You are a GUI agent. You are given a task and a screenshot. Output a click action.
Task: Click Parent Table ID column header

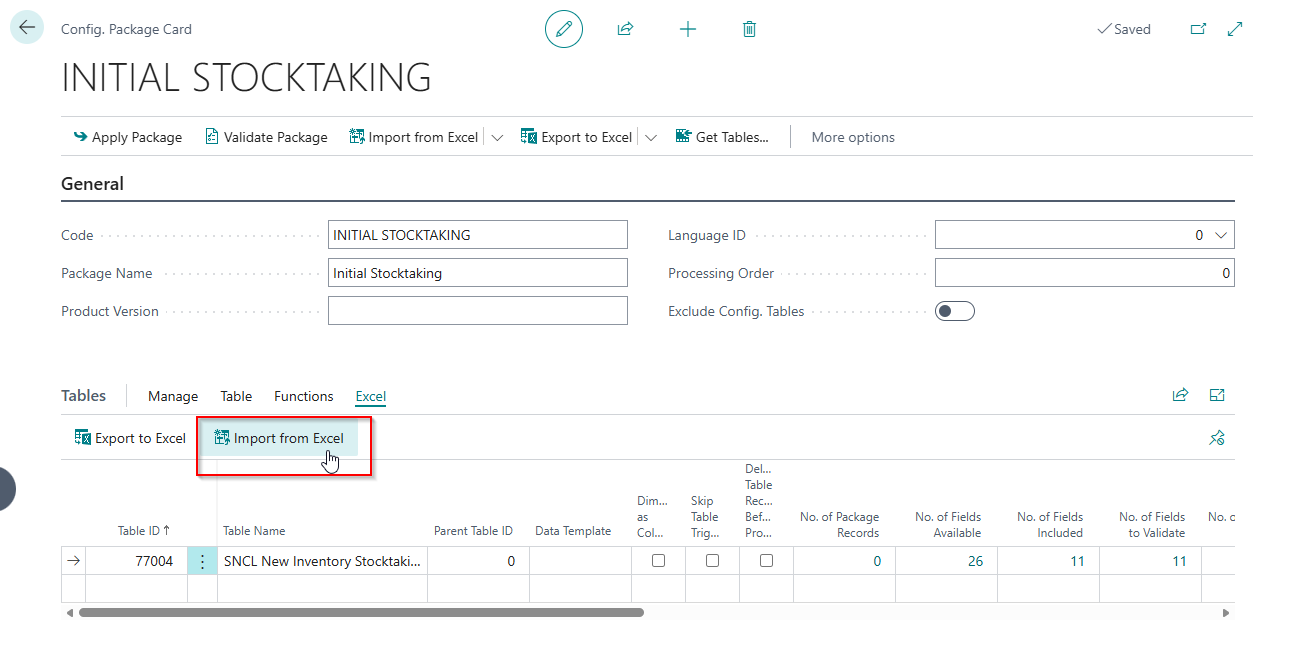coord(473,531)
